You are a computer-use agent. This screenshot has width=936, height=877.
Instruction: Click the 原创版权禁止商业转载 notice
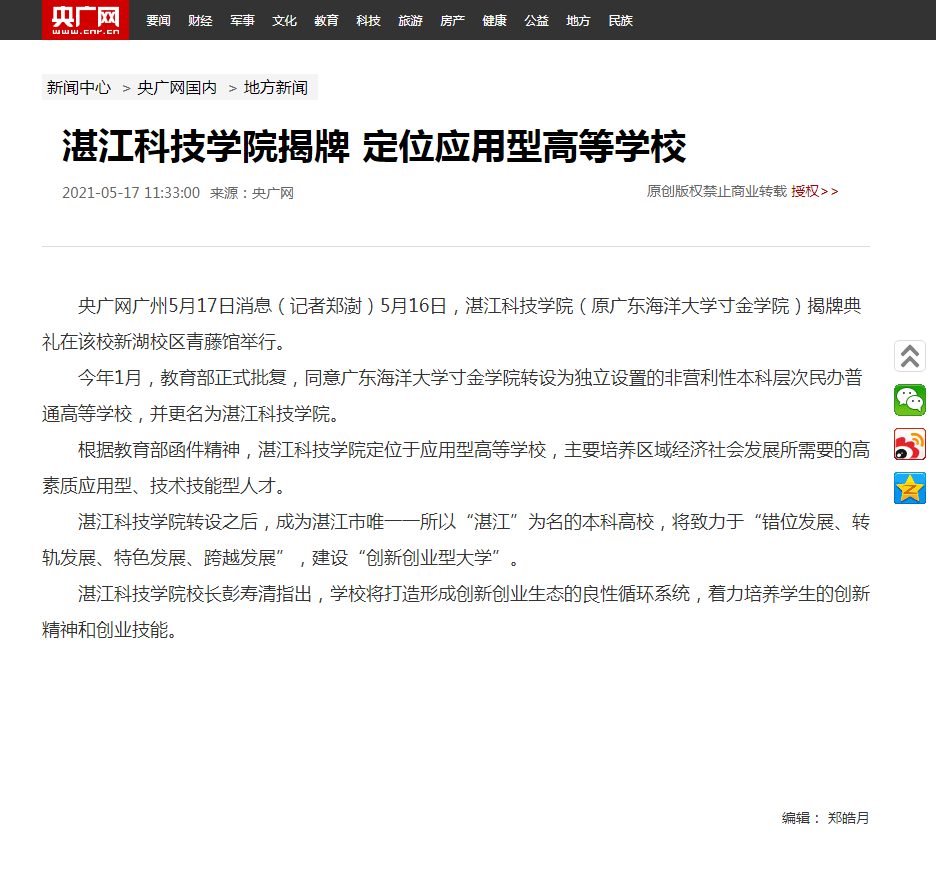coord(717,192)
